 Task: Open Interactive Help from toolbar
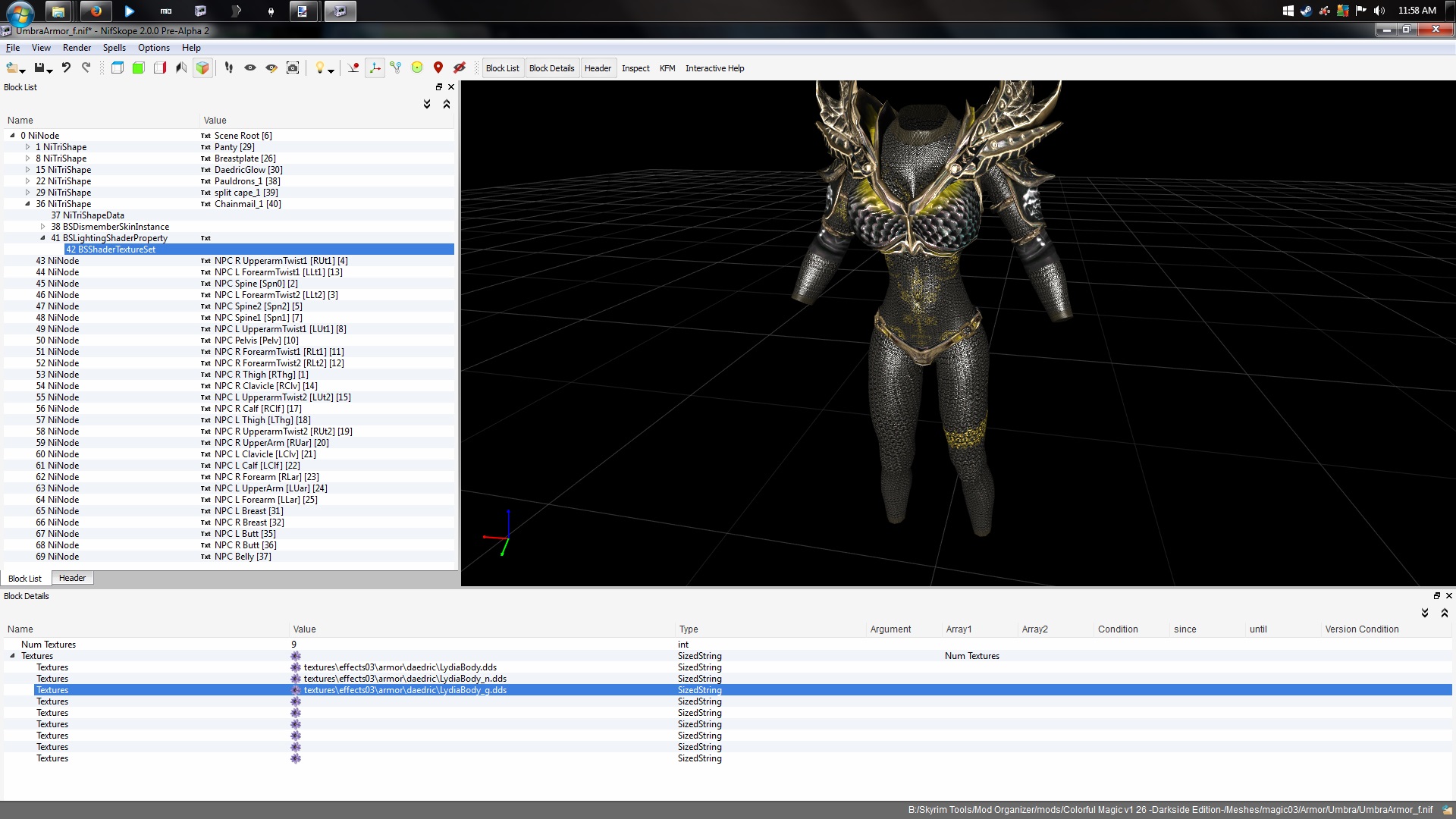tap(714, 68)
